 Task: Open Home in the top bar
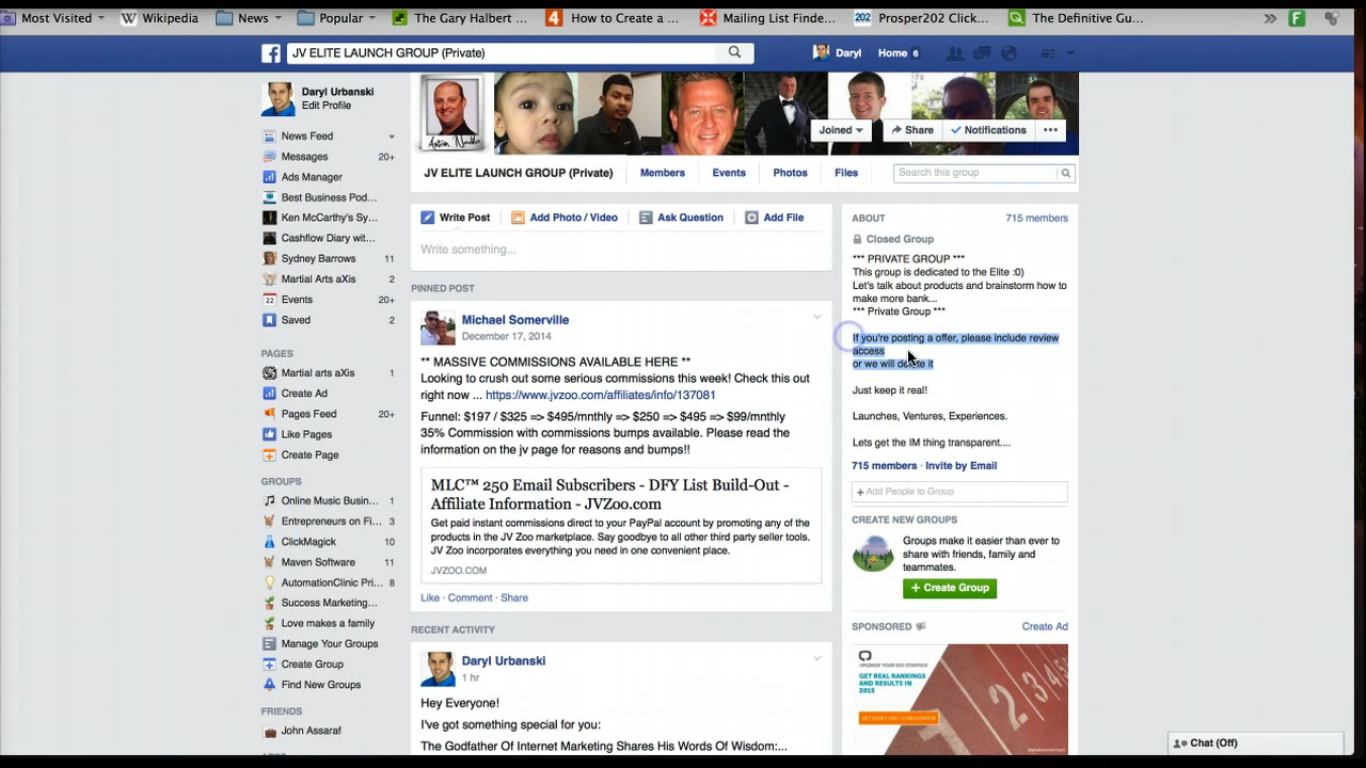(x=892, y=54)
